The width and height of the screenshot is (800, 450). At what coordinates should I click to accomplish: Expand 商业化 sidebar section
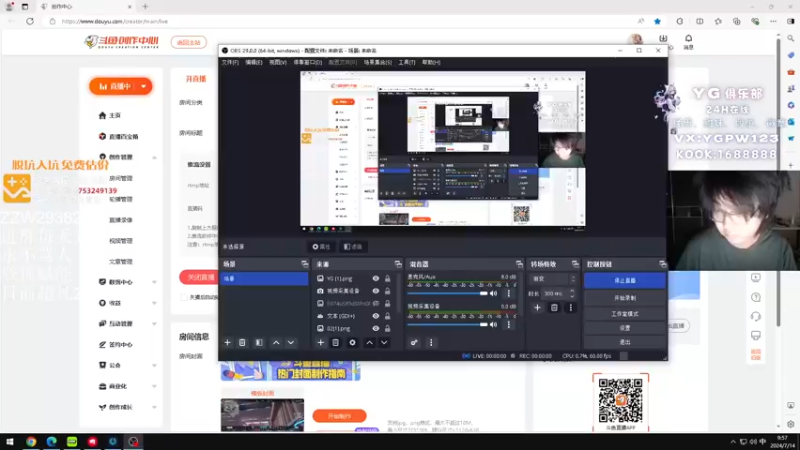click(x=154, y=386)
